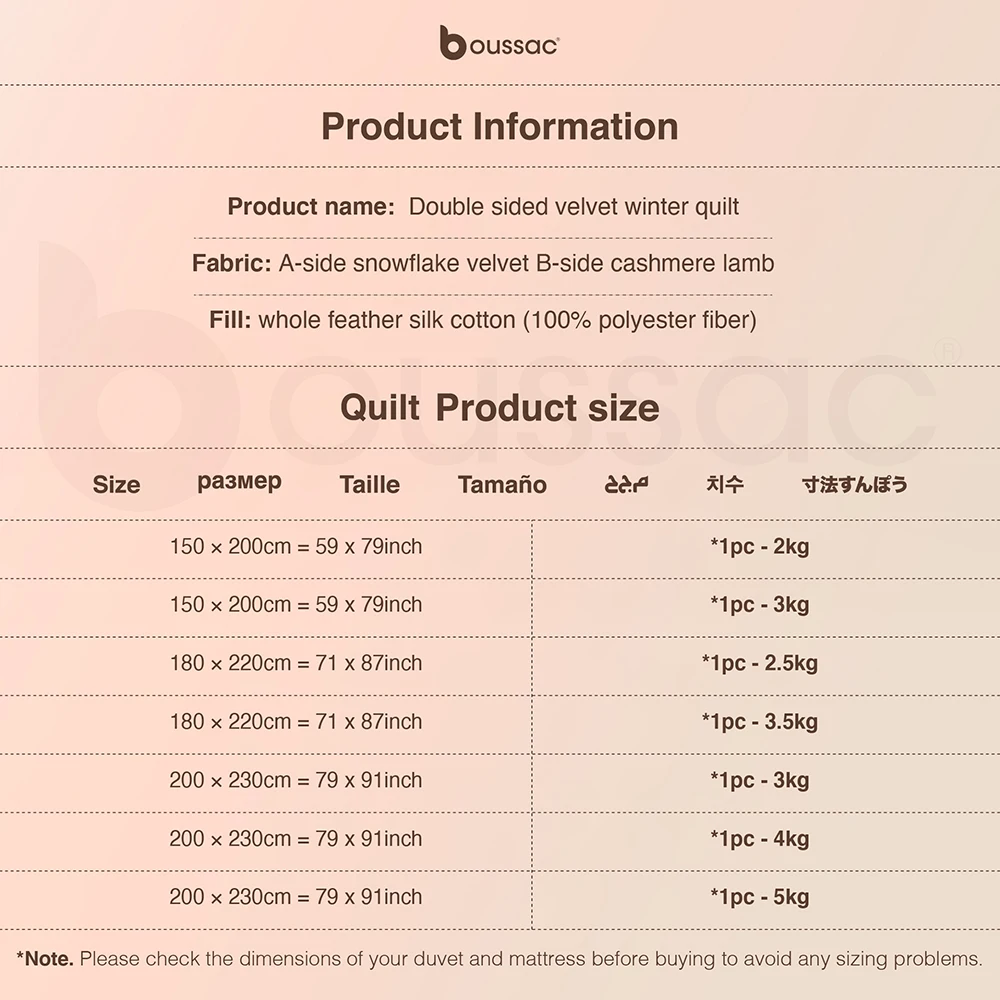Click the Fill label text
1000x1000 pixels.
point(231,321)
